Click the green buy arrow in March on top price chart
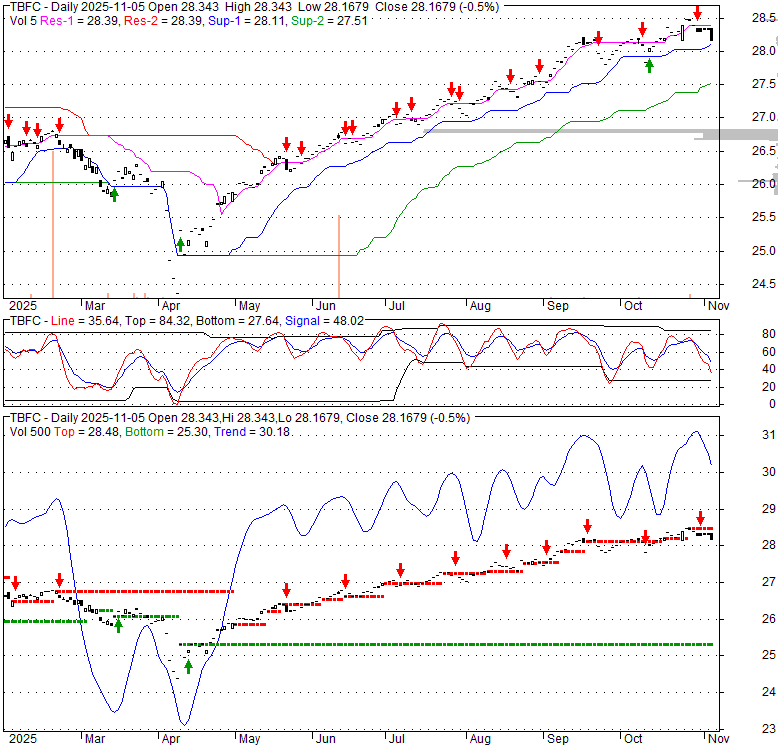This screenshot has height=745, width=780. click(x=114, y=195)
